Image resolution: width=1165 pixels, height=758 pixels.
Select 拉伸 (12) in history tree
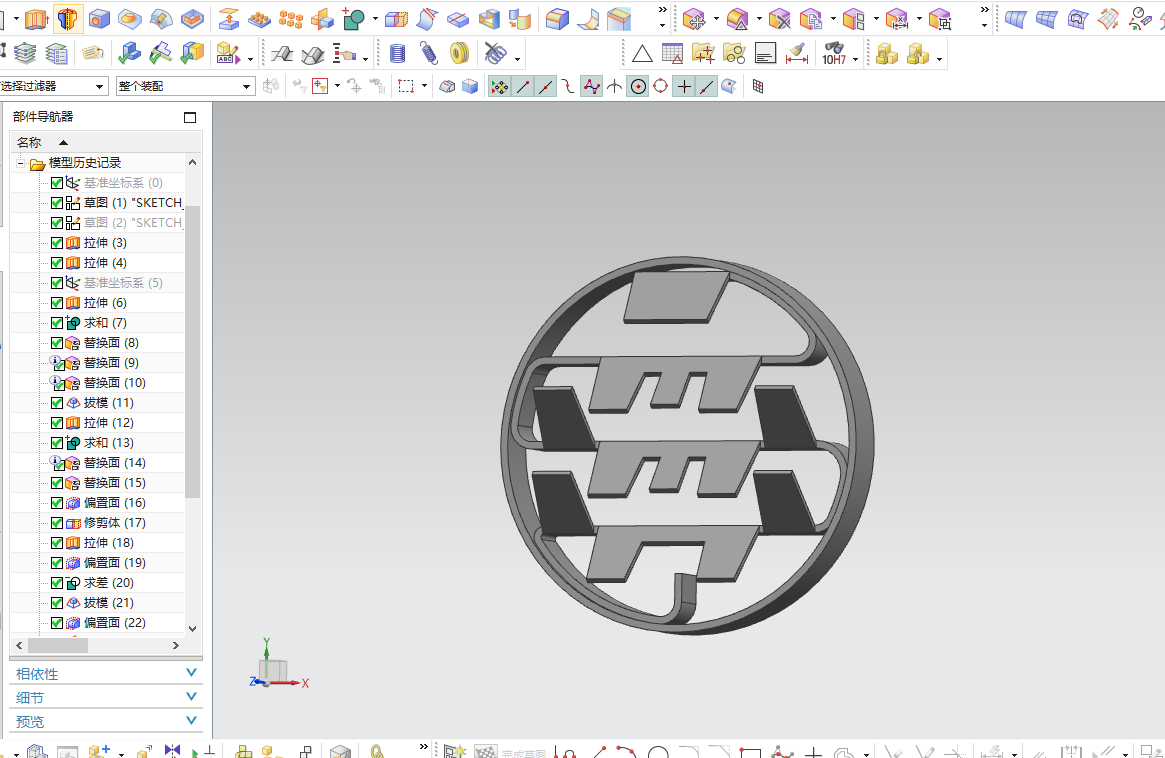(108, 423)
